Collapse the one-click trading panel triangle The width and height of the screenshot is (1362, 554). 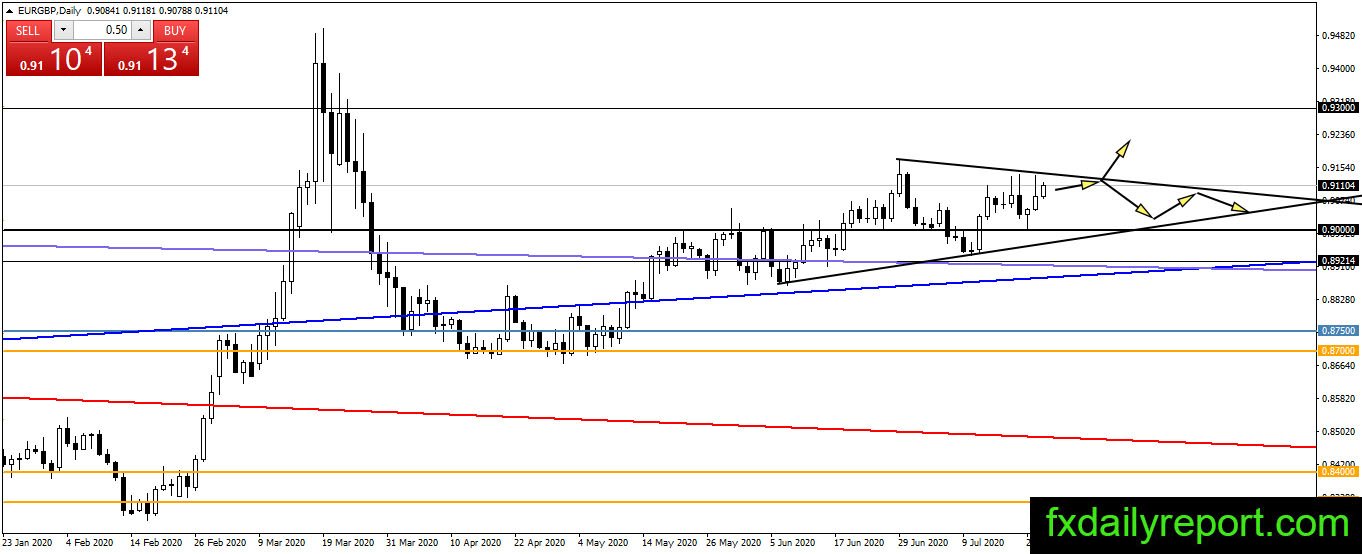click(9, 10)
